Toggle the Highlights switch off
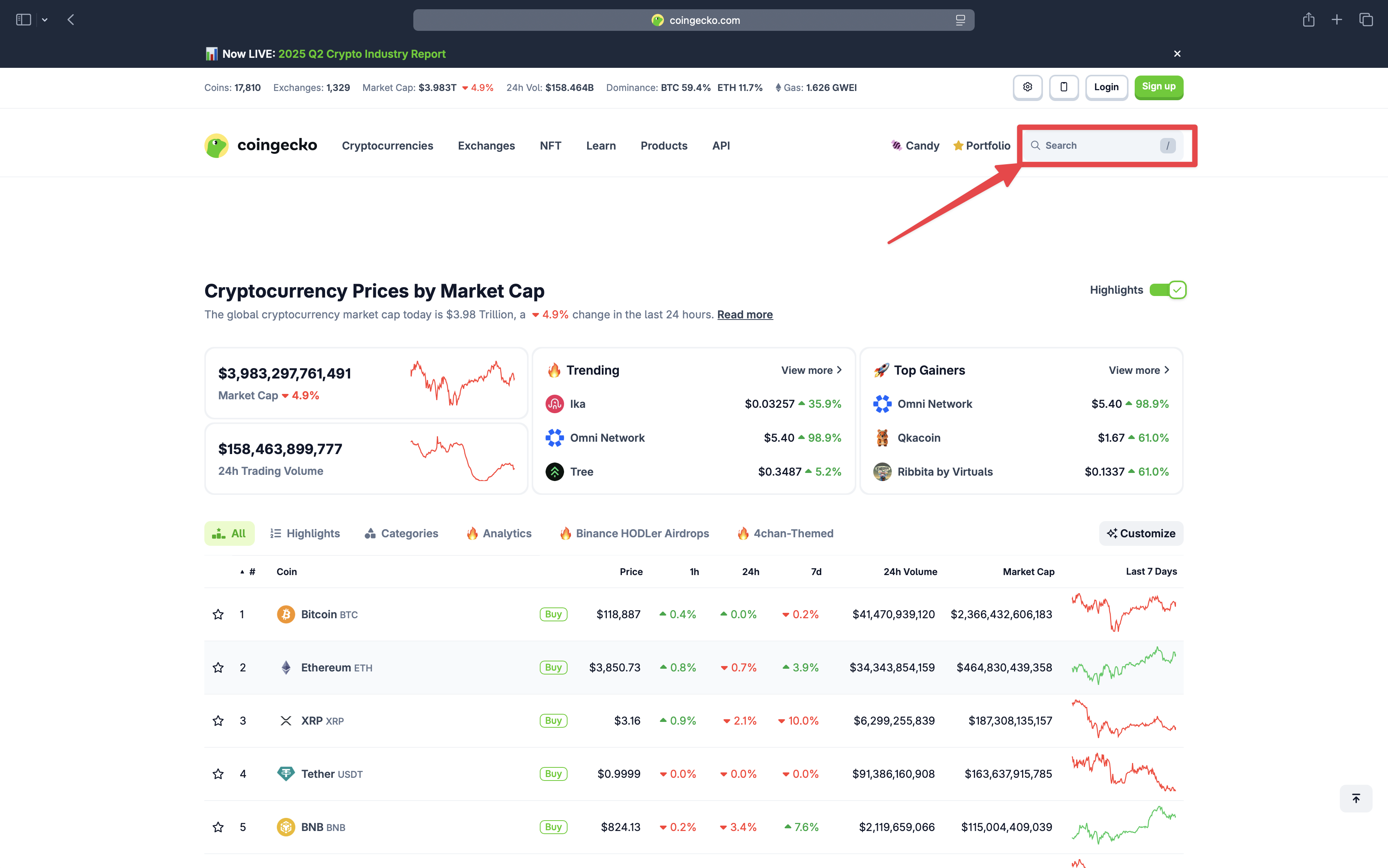 pyautogui.click(x=1167, y=290)
